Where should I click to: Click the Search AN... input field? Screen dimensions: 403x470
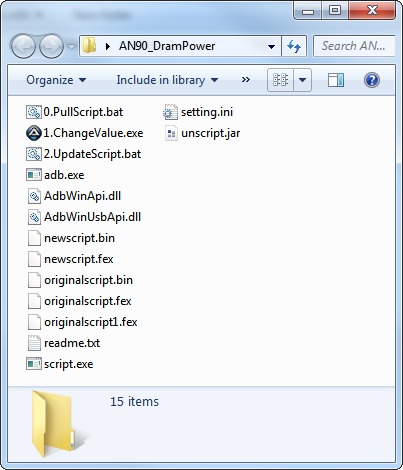(x=355, y=46)
